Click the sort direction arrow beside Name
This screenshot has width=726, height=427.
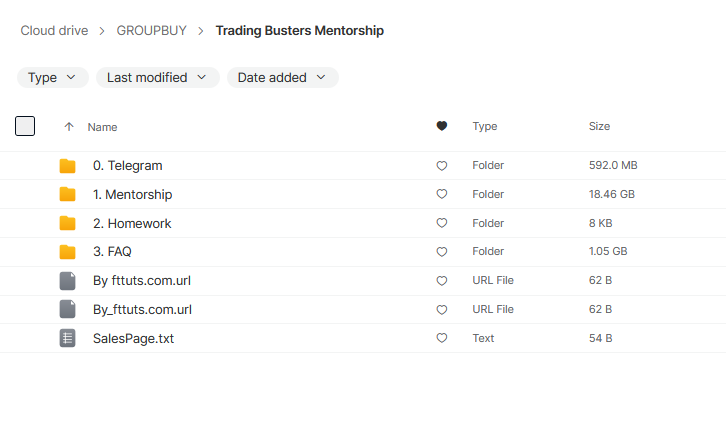tap(69, 126)
